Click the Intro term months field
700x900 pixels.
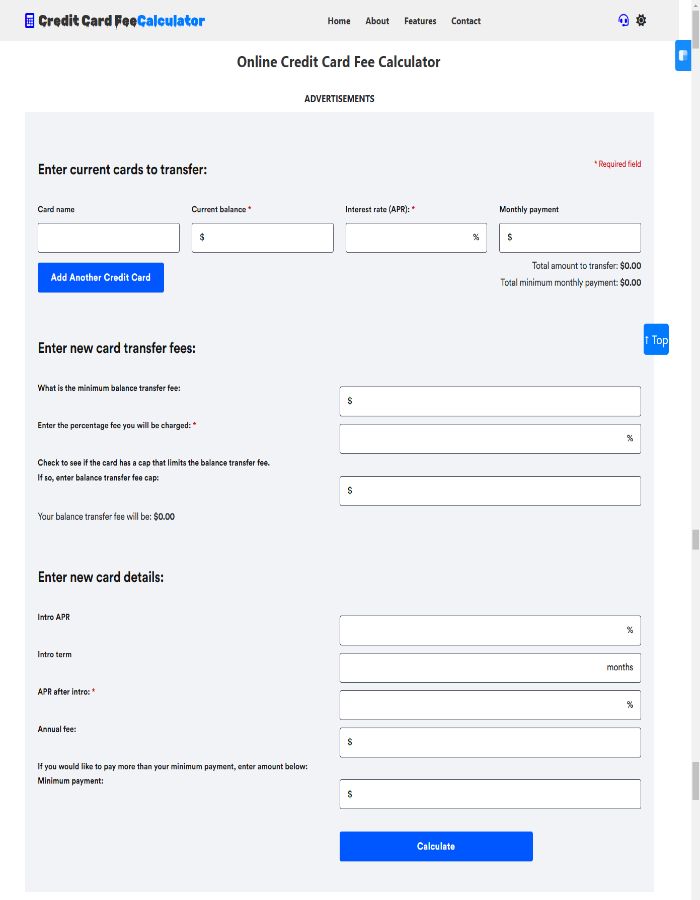coord(472,667)
